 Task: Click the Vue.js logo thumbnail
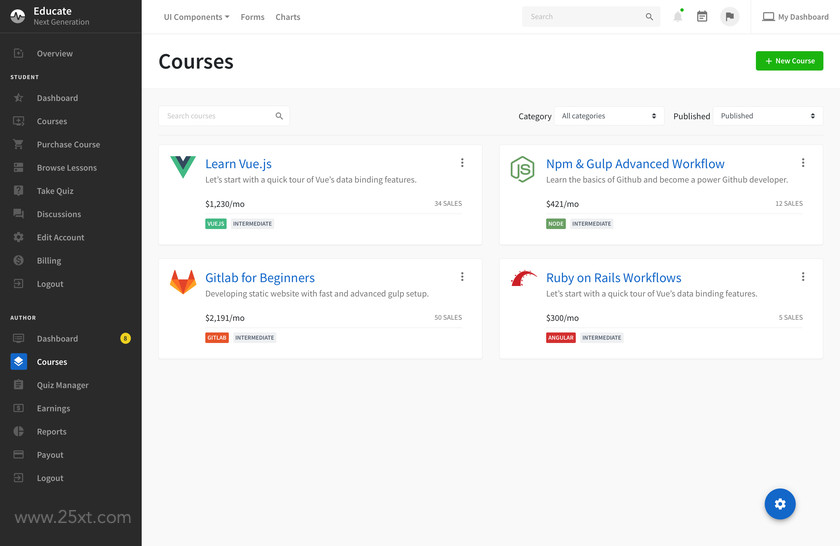point(183,167)
